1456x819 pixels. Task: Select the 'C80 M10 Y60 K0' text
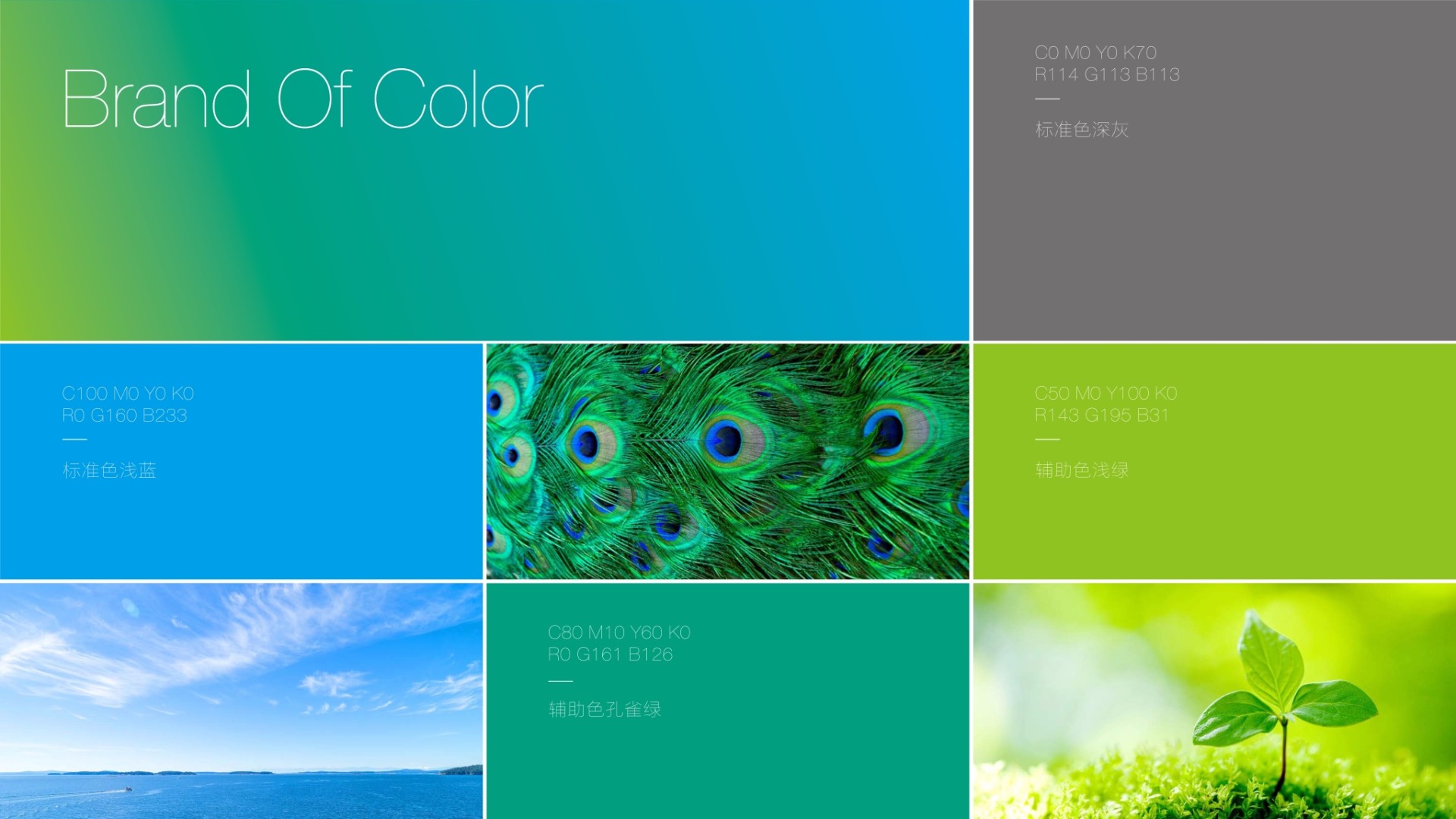pos(620,632)
